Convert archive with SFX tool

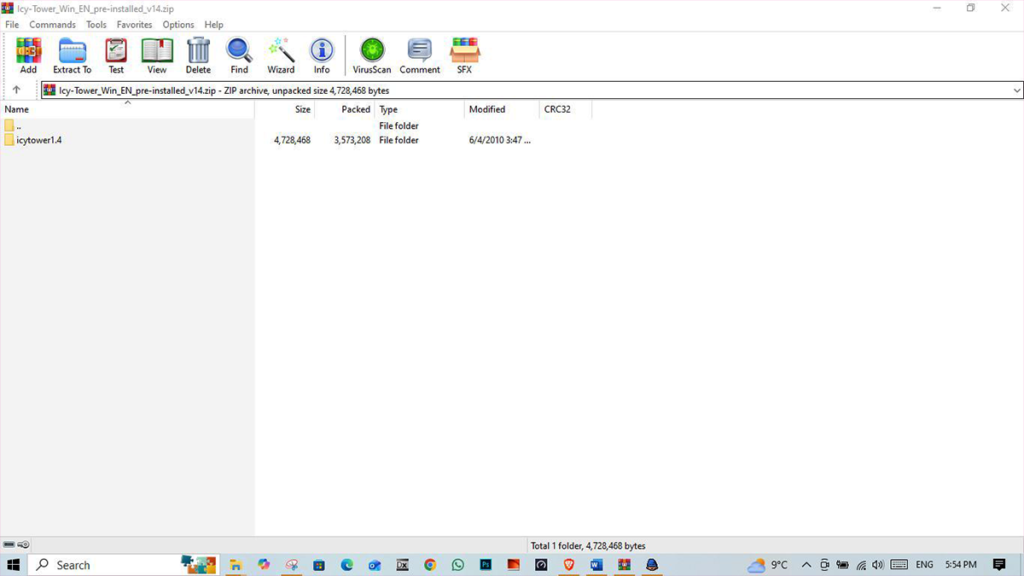[x=464, y=55]
